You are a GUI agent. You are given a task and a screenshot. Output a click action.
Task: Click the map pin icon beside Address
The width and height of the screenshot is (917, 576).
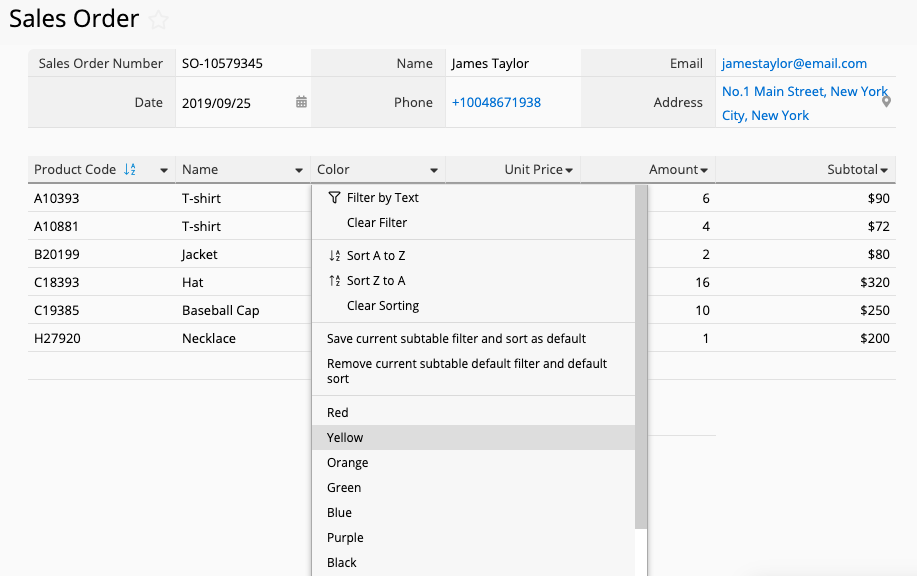pyautogui.click(x=887, y=102)
